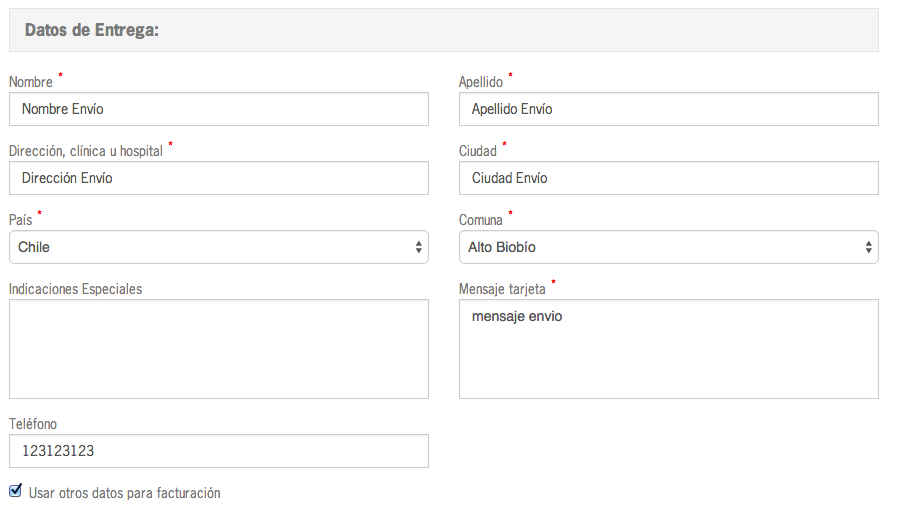
Task: Click the "Nombre" field label
Action: point(30,82)
